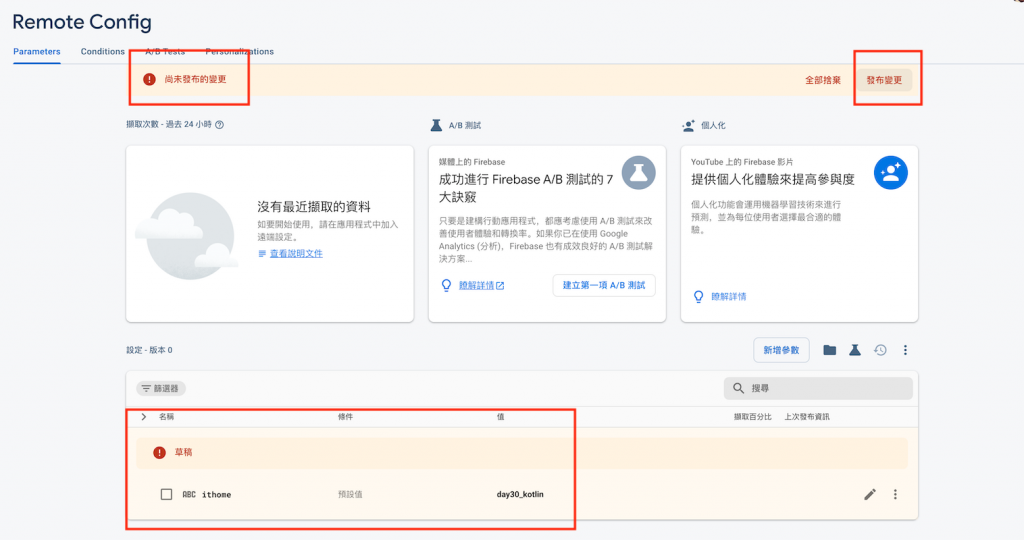Click the 條件 column header
The width and height of the screenshot is (1024, 540).
pyautogui.click(x=345, y=417)
